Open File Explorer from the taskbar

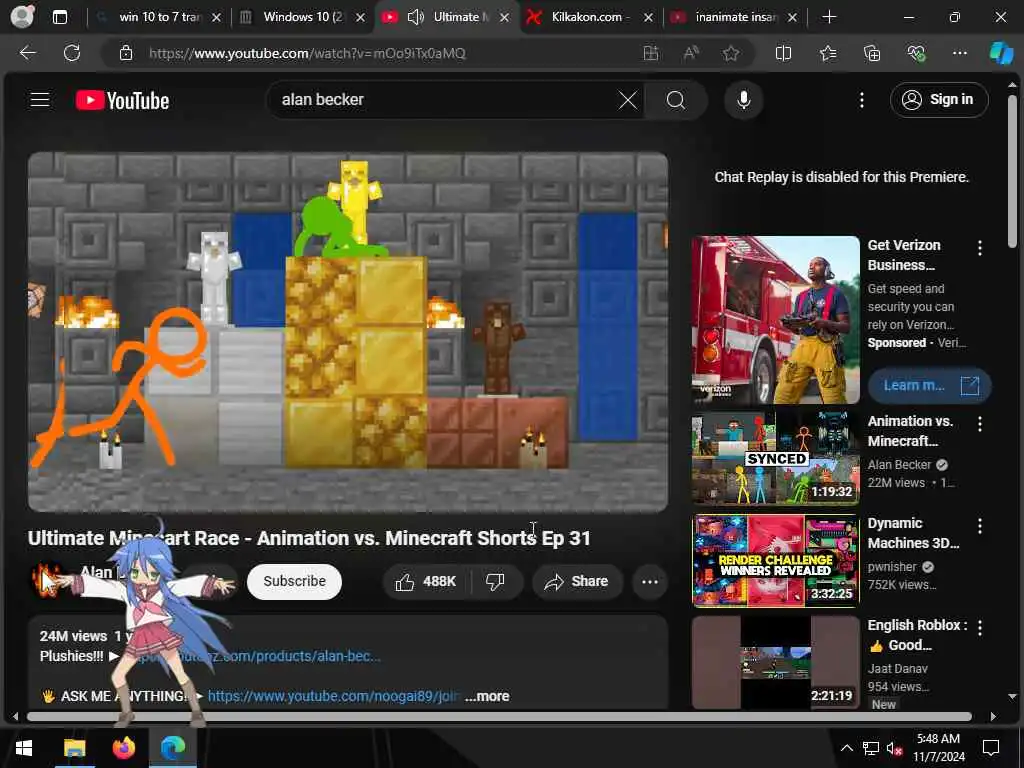pos(74,748)
